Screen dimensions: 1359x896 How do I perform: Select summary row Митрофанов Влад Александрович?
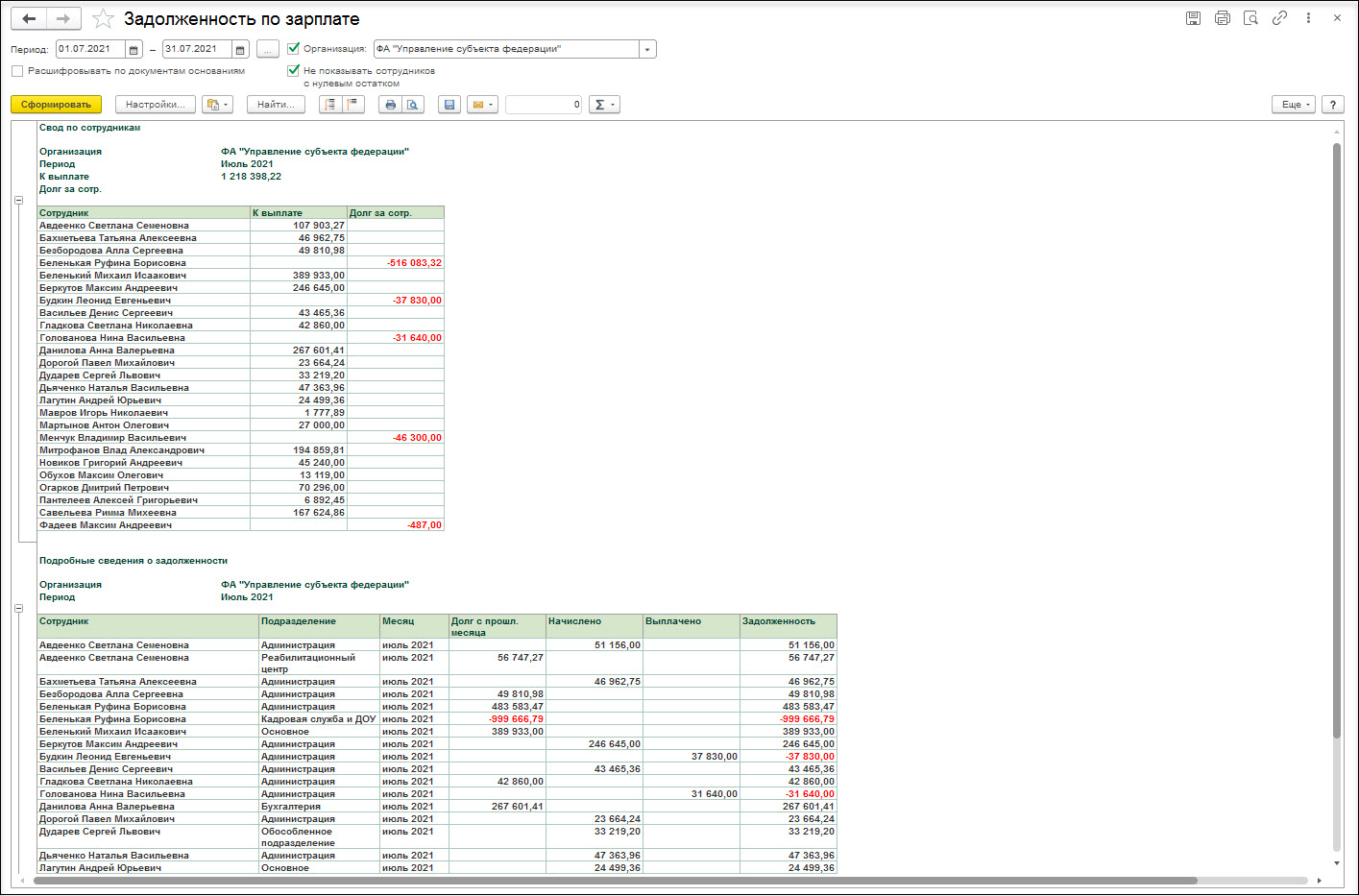point(241,450)
